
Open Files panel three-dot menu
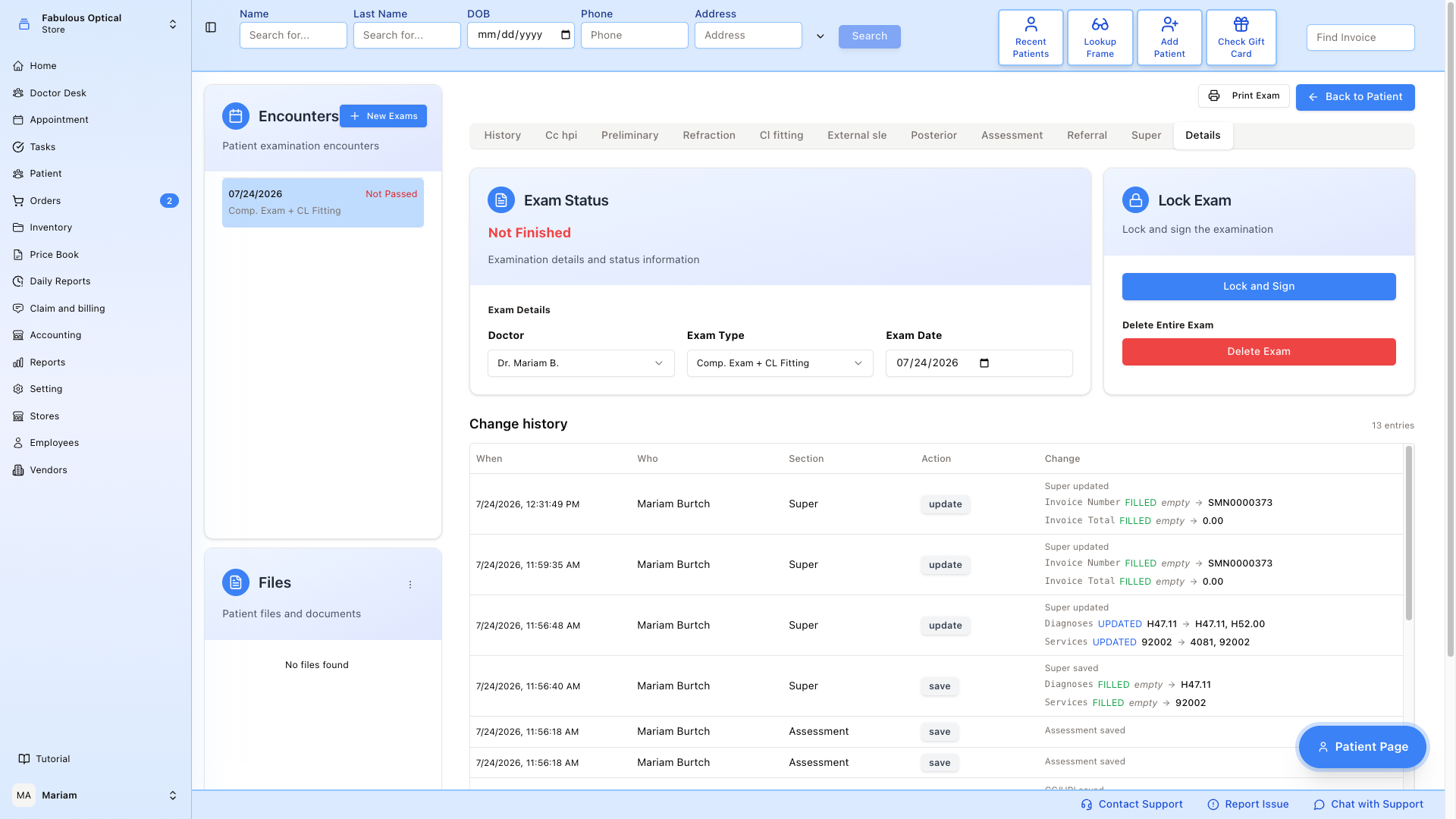(x=410, y=585)
